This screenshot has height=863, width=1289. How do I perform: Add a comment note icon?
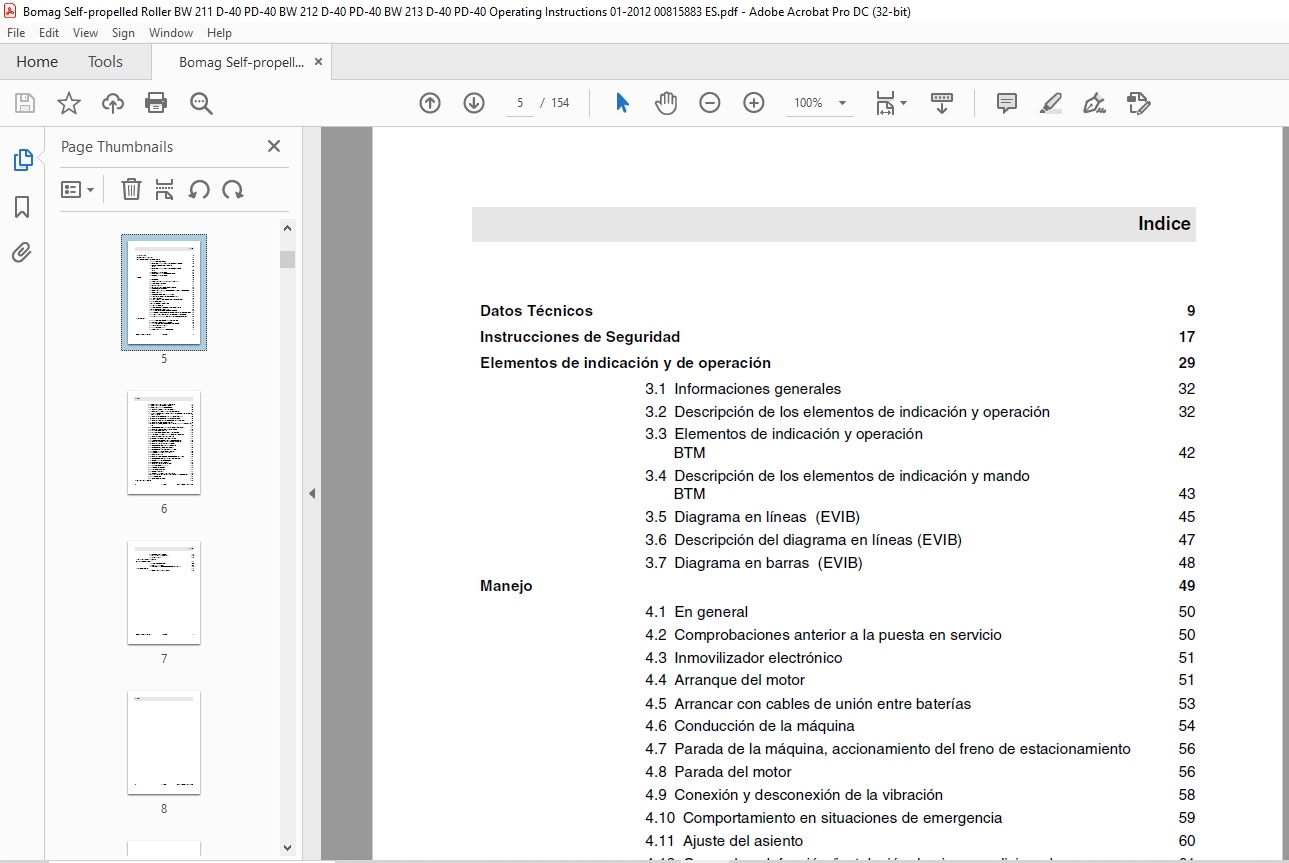[x=1007, y=103]
